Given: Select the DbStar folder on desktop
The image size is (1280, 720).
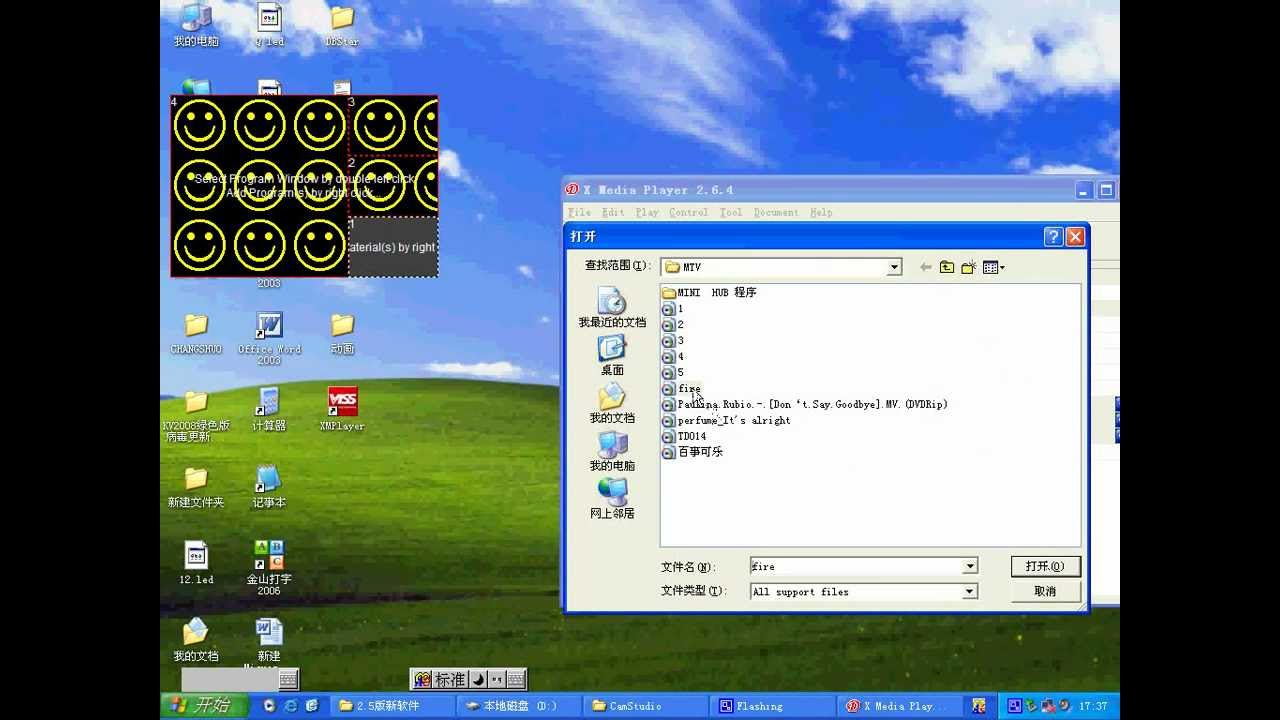Looking at the screenshot, I should pos(342,26).
